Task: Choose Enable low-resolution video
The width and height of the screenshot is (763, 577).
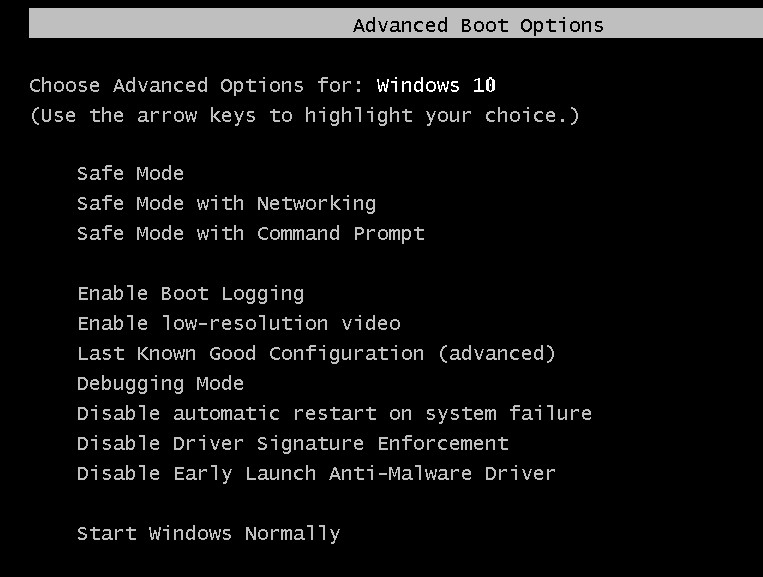Action: [x=238, y=324]
